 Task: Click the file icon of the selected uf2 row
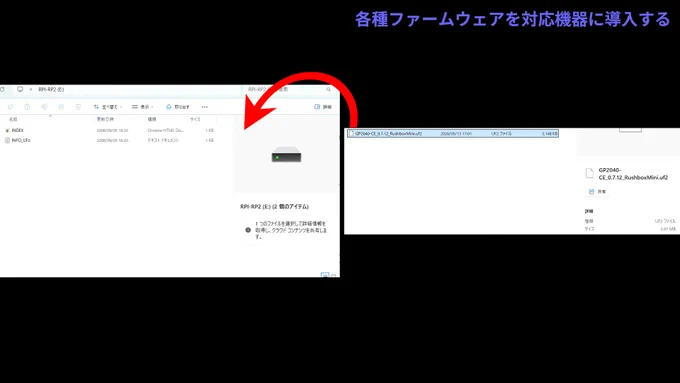[x=351, y=134]
